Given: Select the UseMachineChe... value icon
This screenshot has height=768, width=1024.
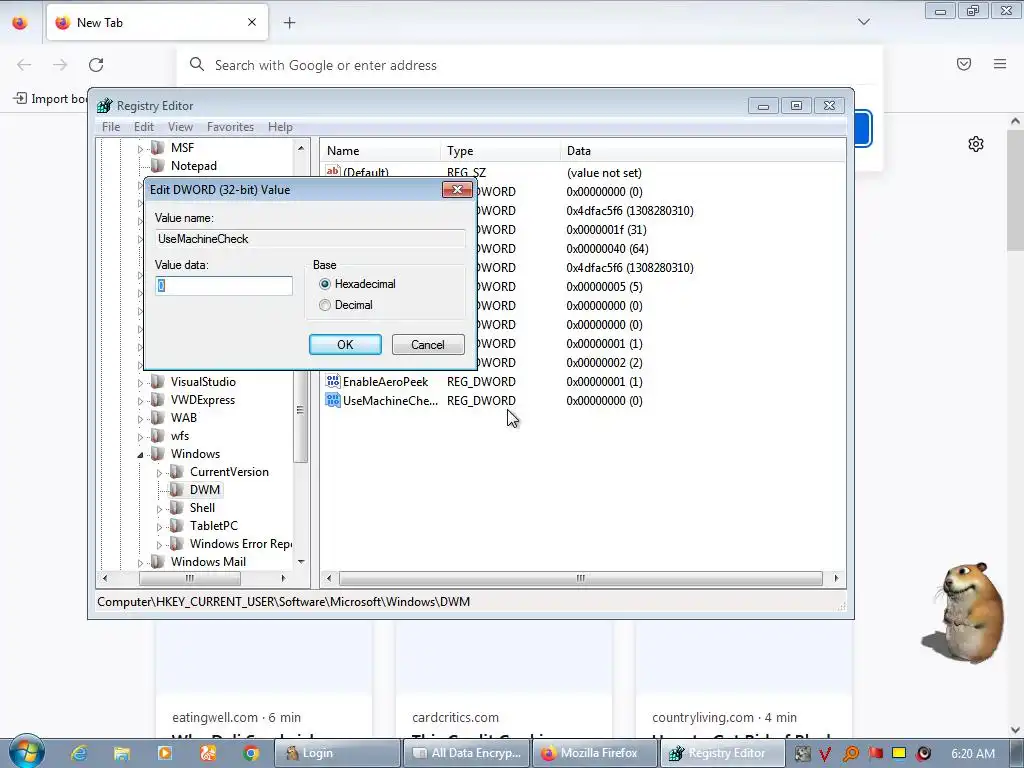Looking at the screenshot, I should pyautogui.click(x=333, y=400).
